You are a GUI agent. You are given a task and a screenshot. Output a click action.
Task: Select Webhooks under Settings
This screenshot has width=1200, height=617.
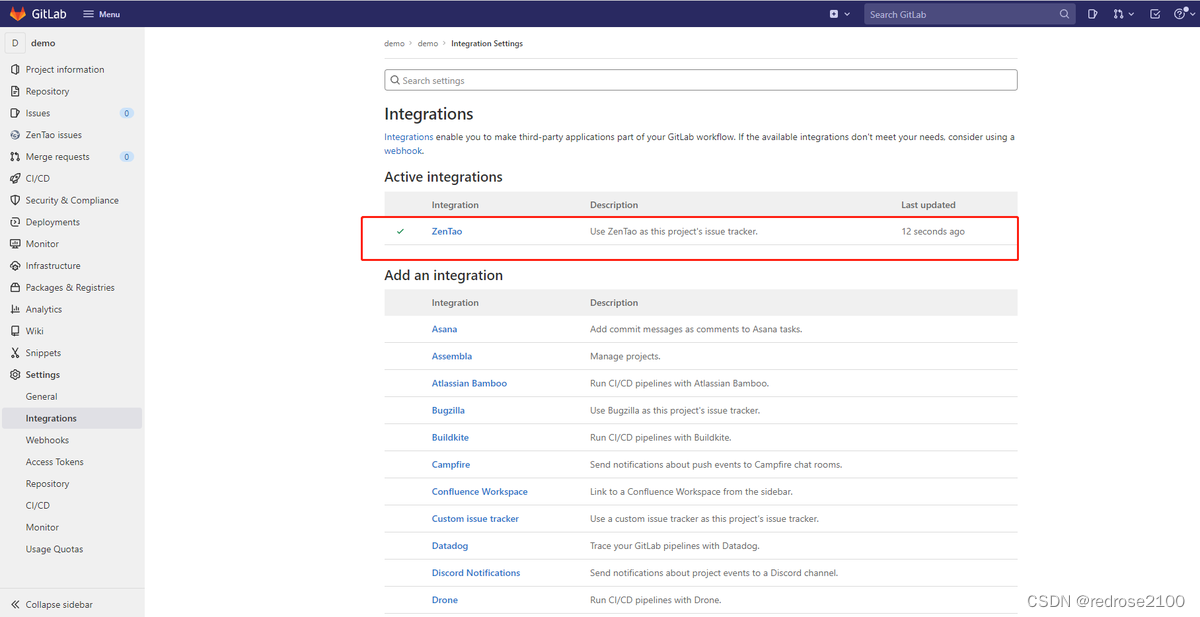tap(47, 440)
